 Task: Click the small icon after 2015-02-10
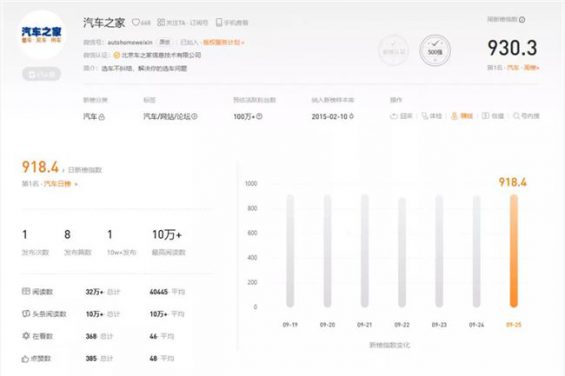pos(351,116)
